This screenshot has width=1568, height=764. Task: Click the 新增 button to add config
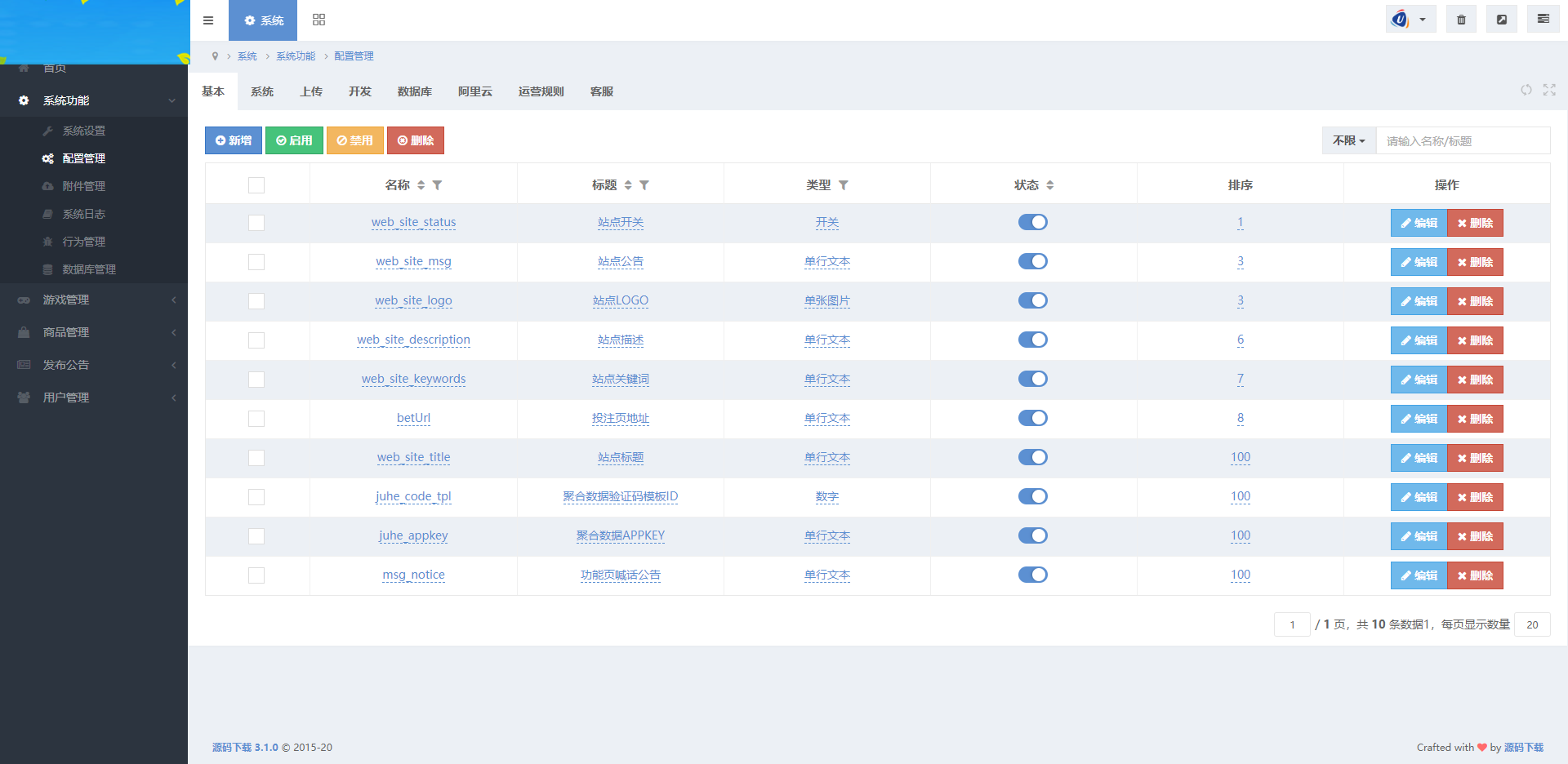click(x=233, y=140)
